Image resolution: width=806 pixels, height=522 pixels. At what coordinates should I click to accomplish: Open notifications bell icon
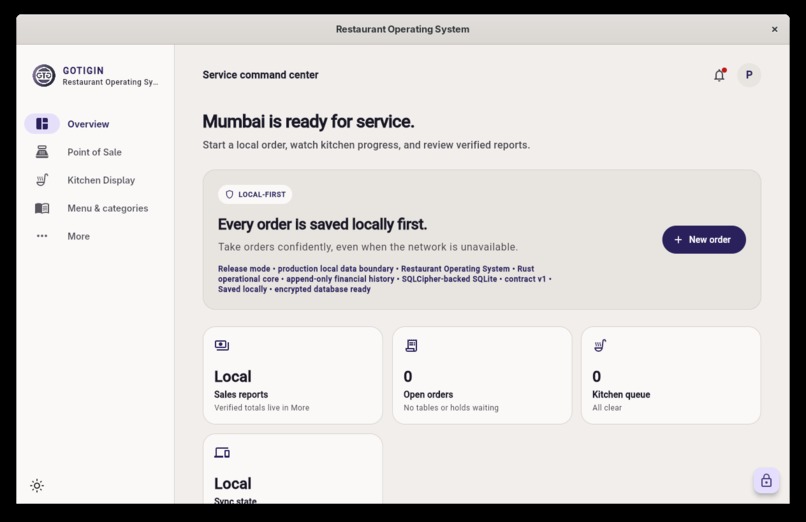pos(719,75)
